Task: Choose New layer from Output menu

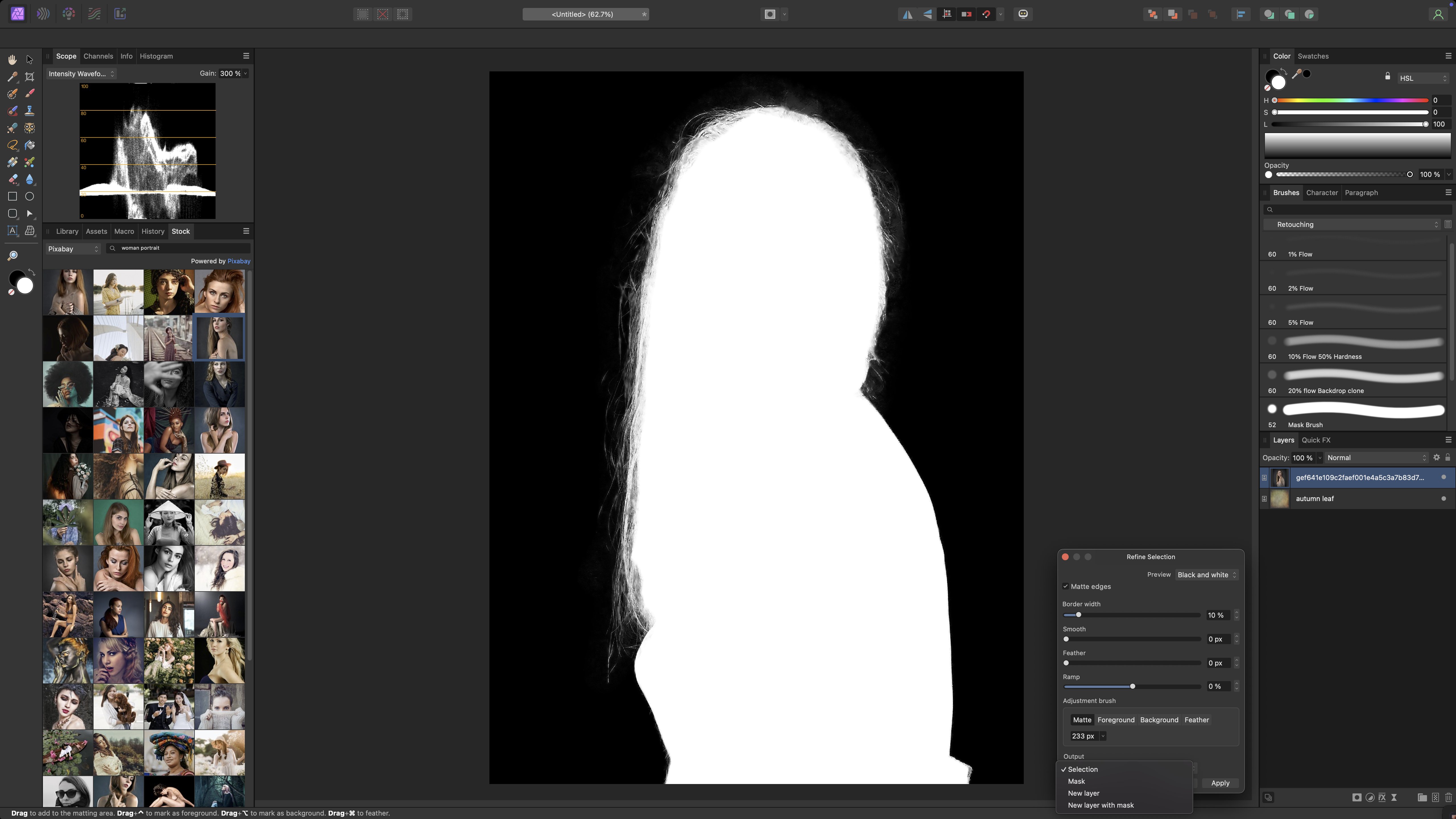Action: click(x=1124, y=793)
